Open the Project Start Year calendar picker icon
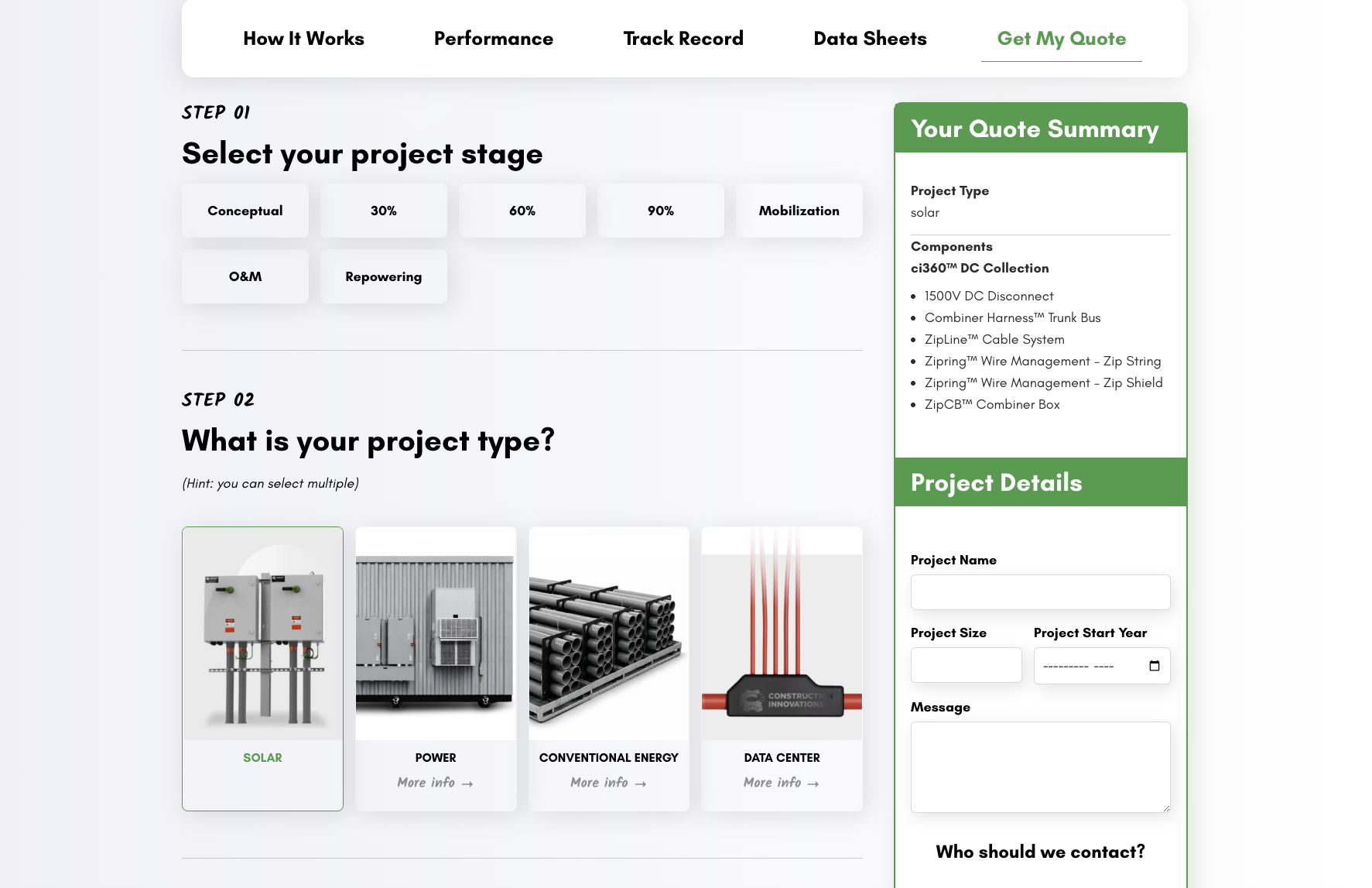The image size is (1372, 888). click(1154, 666)
